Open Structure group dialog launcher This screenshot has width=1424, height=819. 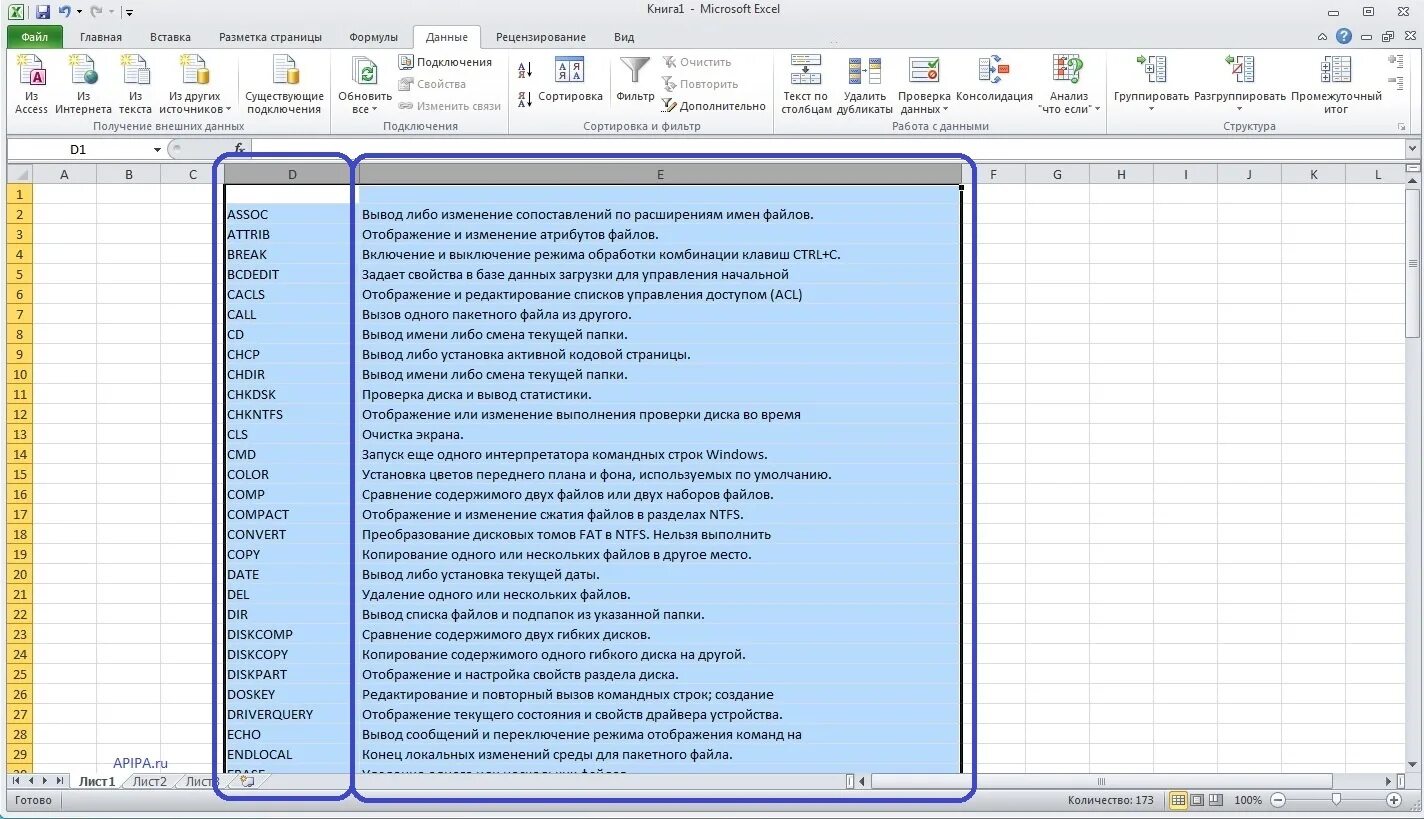1400,127
